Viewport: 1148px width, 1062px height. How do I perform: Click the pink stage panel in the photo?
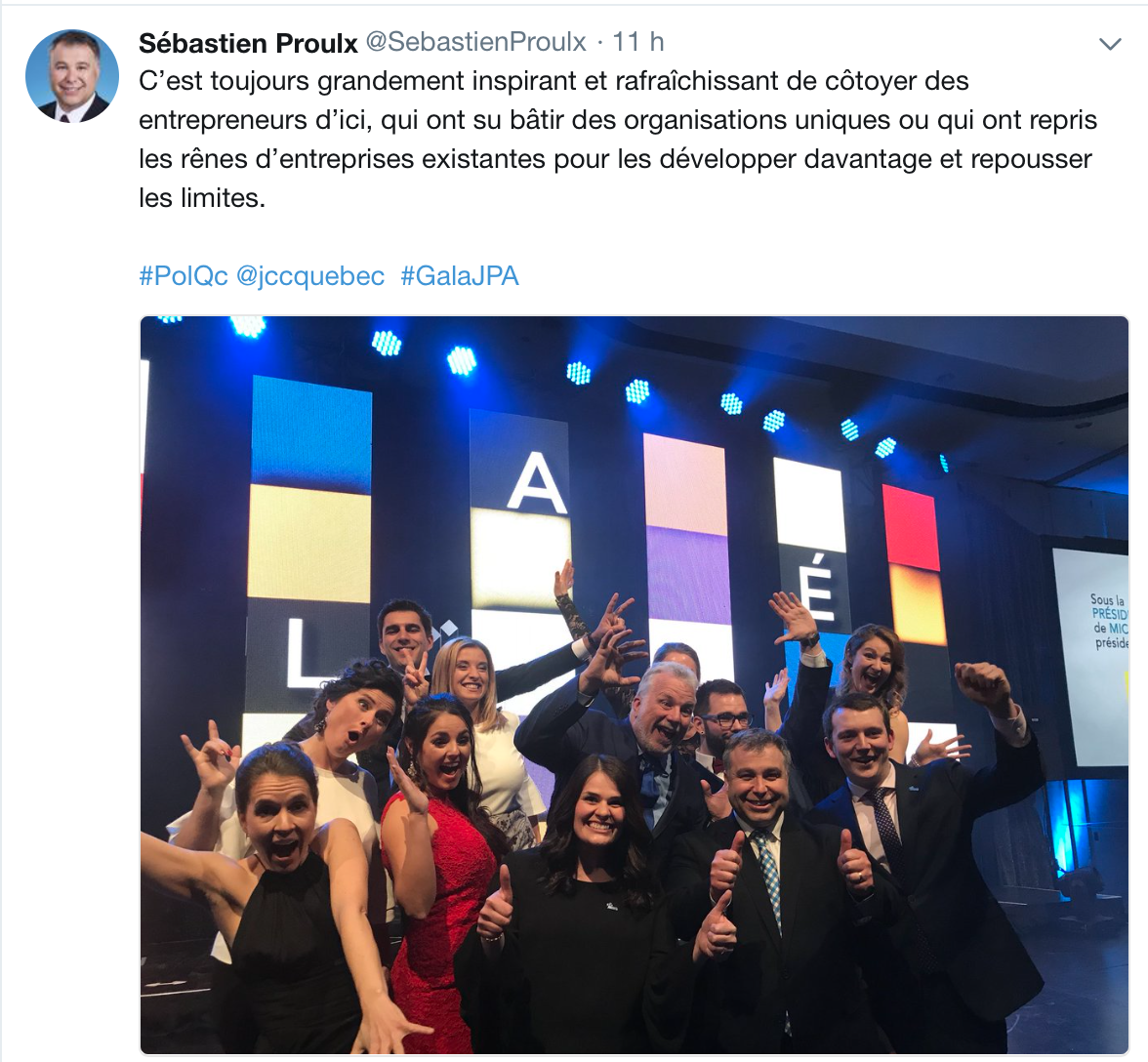[x=685, y=480]
